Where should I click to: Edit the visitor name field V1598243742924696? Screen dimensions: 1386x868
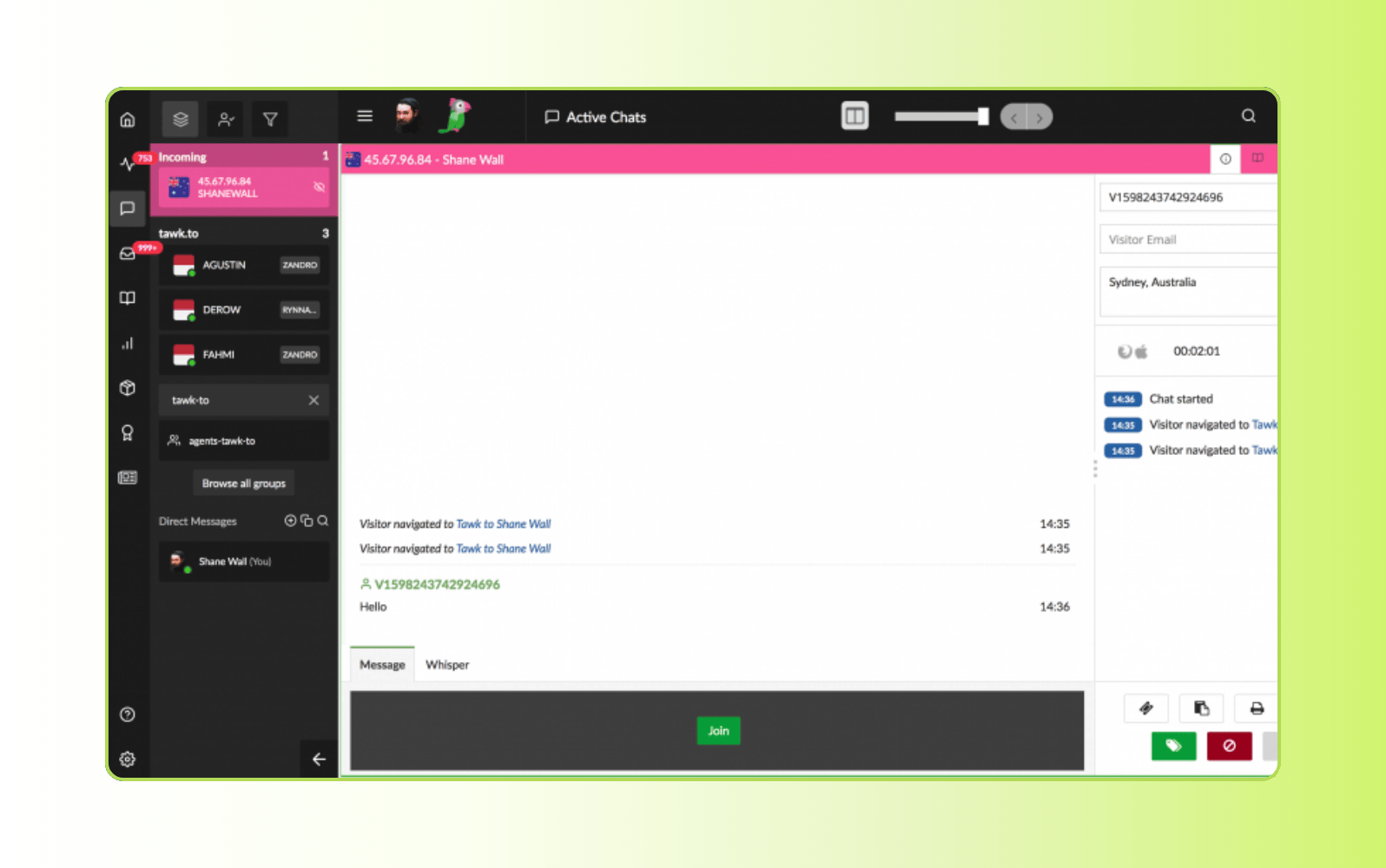(x=1188, y=197)
